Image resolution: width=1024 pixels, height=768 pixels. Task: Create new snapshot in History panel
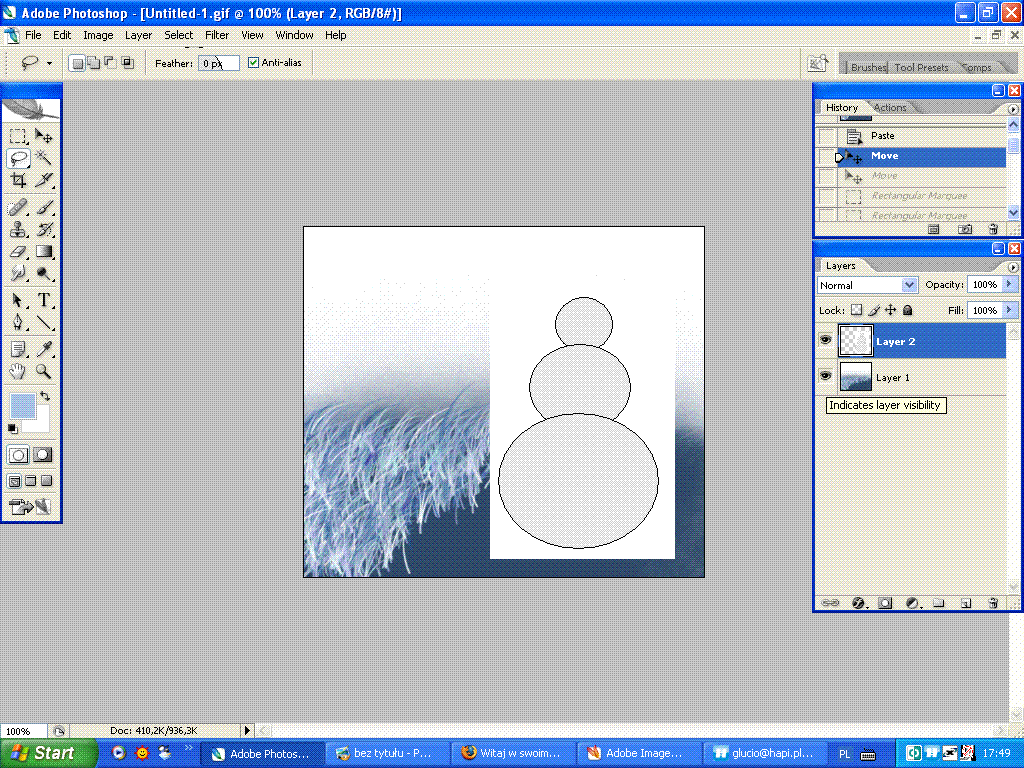point(965,229)
